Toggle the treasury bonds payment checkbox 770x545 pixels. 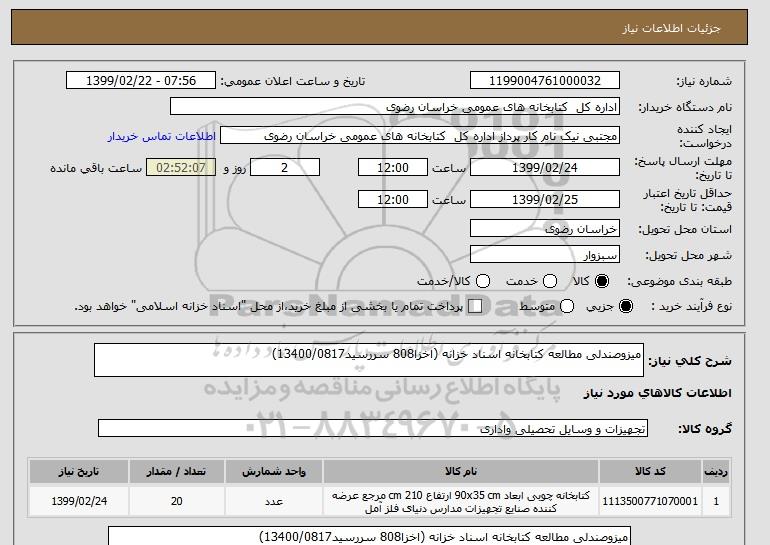475,306
